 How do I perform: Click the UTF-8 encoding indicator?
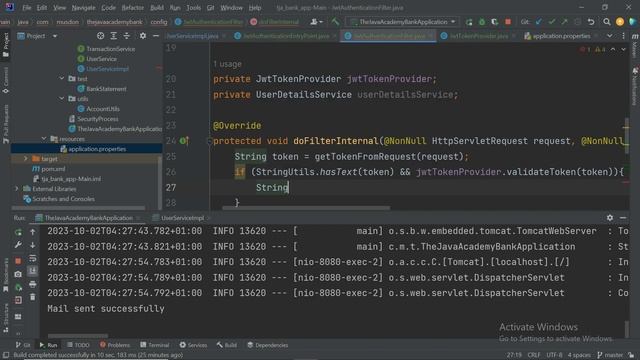pos(554,355)
